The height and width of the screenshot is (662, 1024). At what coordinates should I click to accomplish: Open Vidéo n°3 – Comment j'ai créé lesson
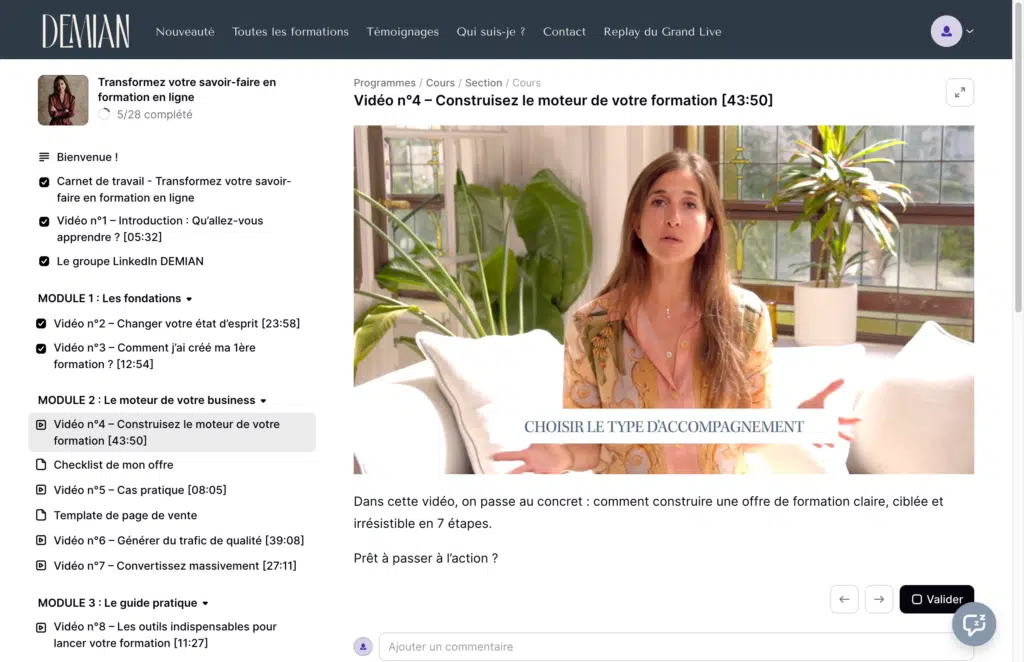[154, 356]
